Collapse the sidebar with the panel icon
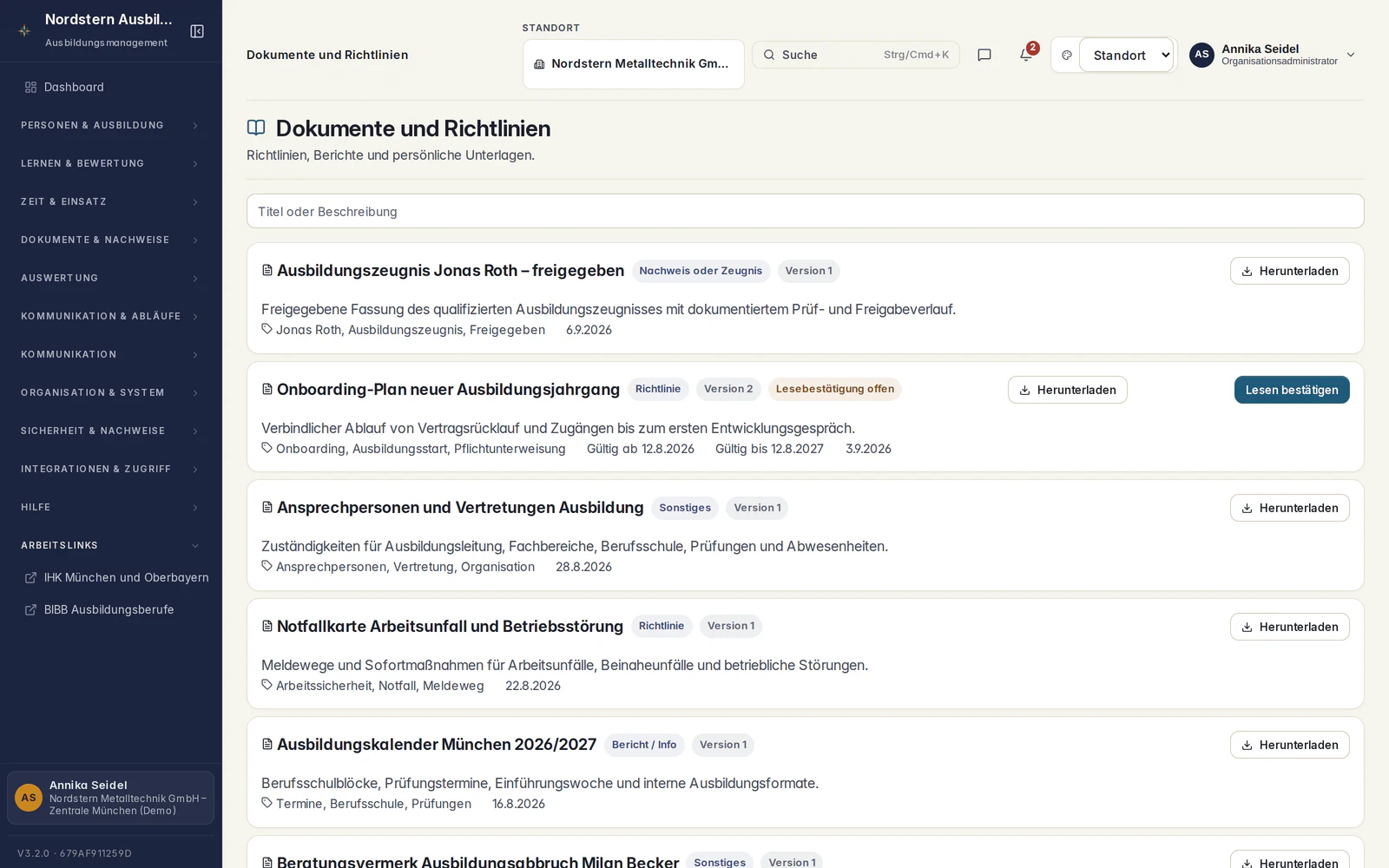 point(197,31)
